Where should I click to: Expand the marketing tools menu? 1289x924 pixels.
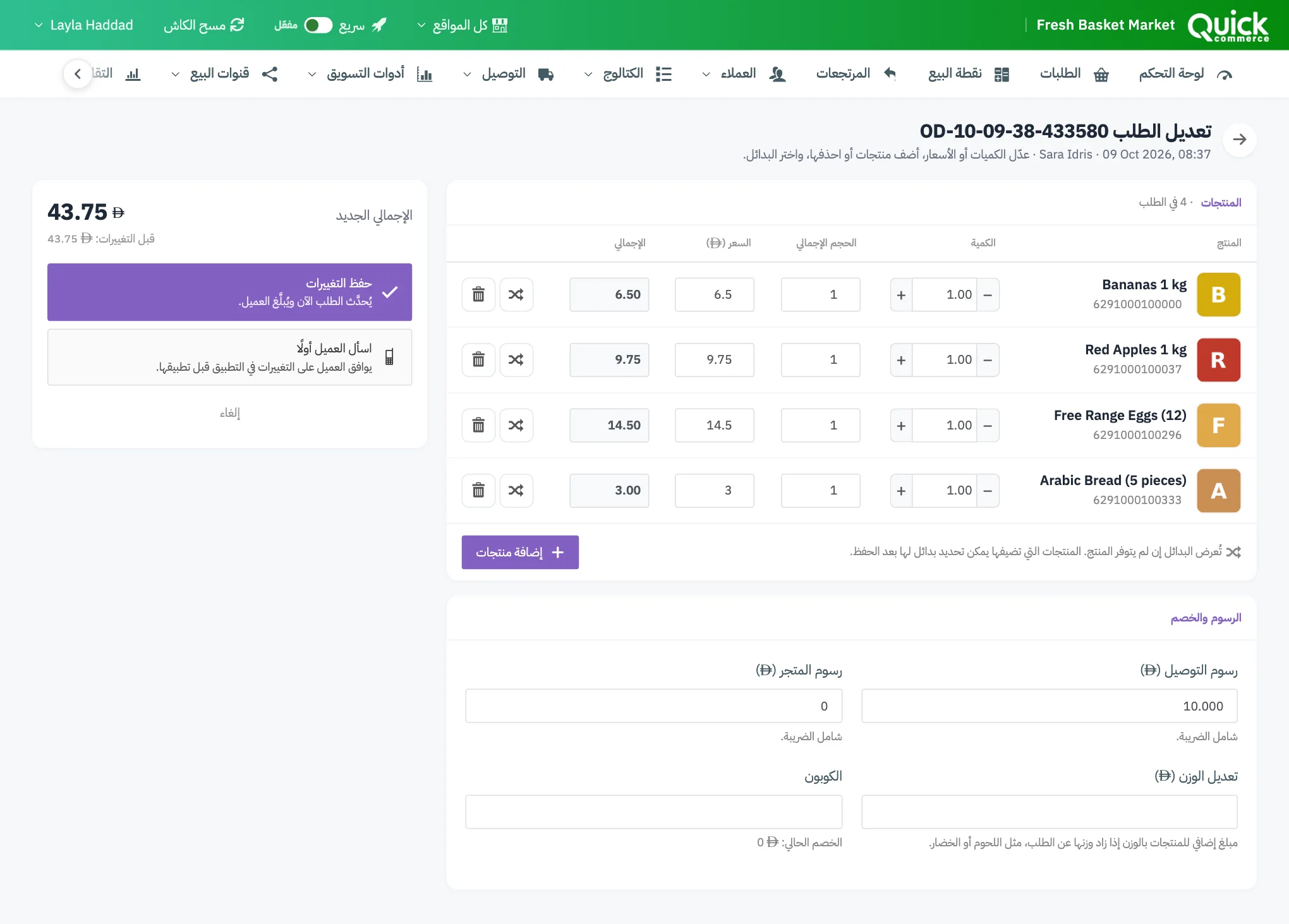(x=370, y=74)
